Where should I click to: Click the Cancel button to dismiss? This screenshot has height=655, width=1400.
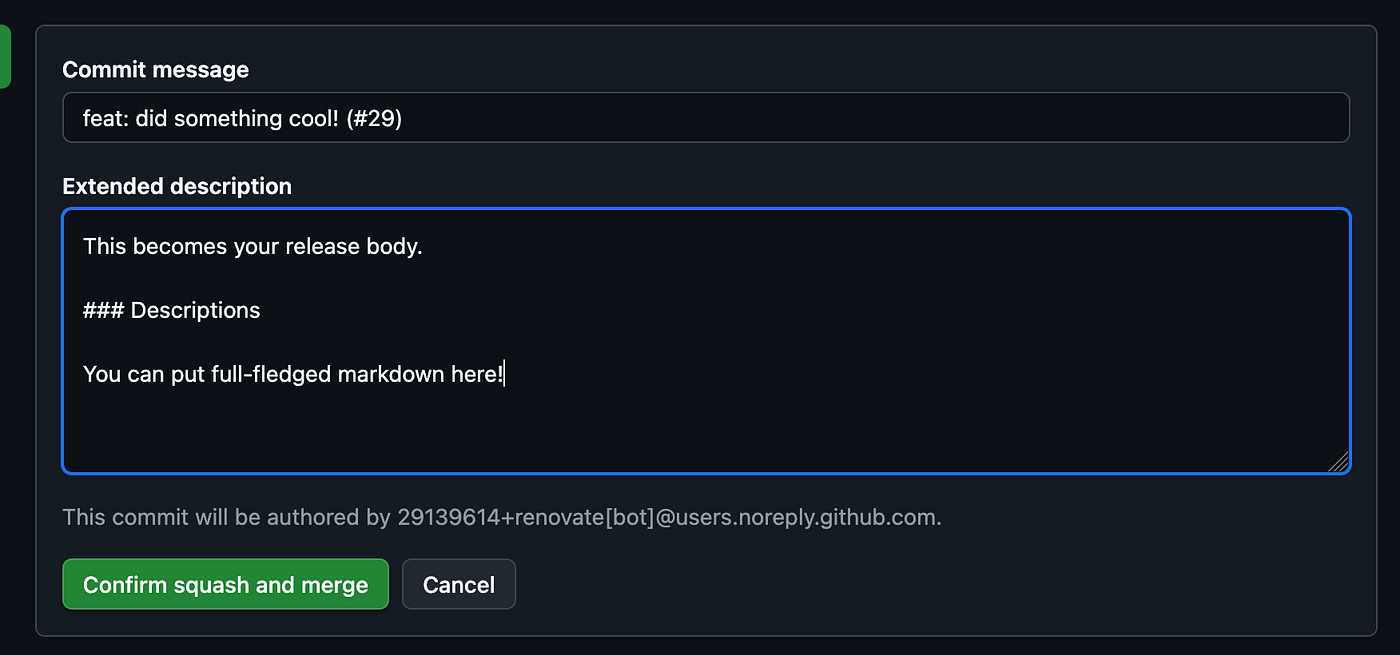458,584
